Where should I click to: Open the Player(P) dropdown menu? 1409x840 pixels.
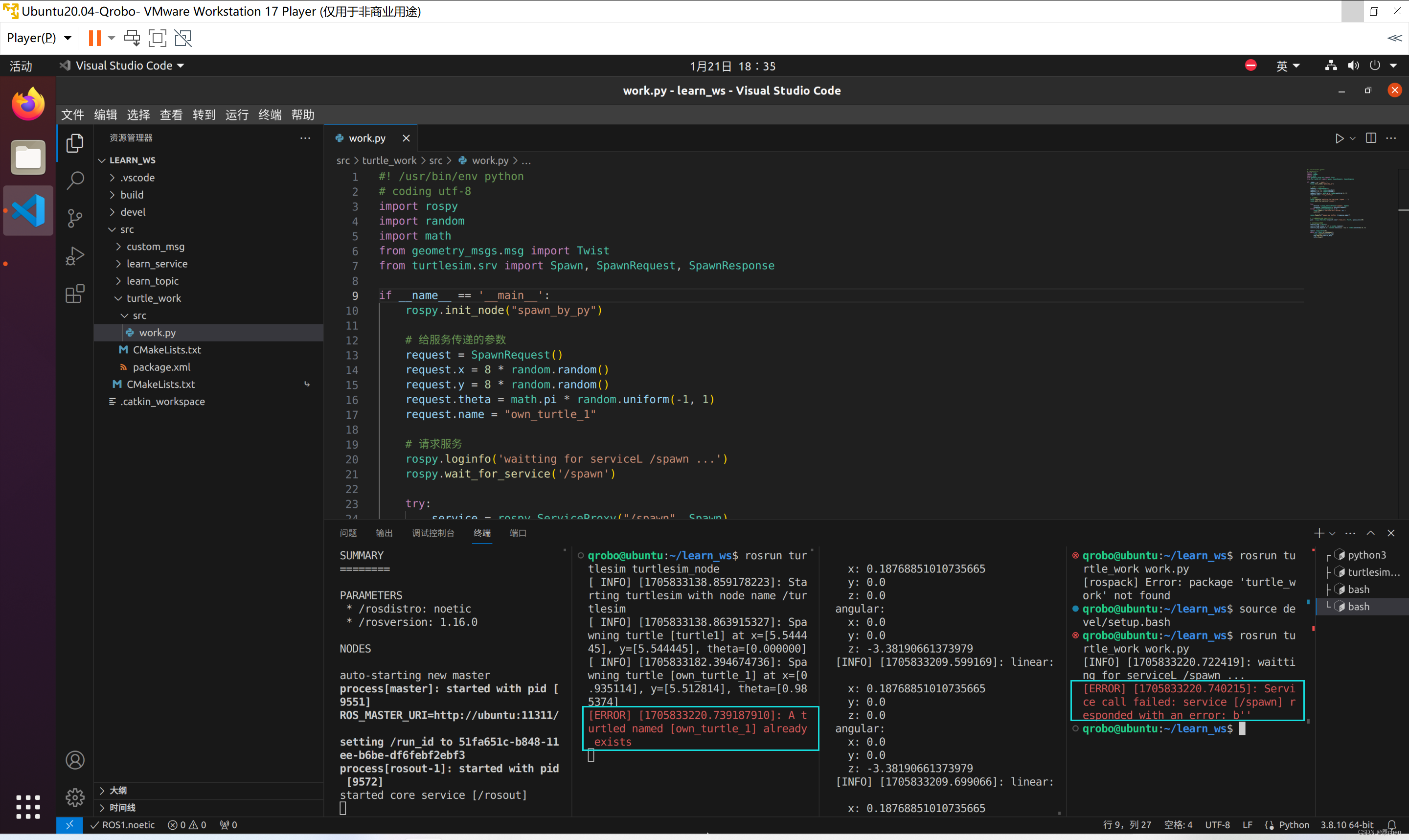(39, 38)
